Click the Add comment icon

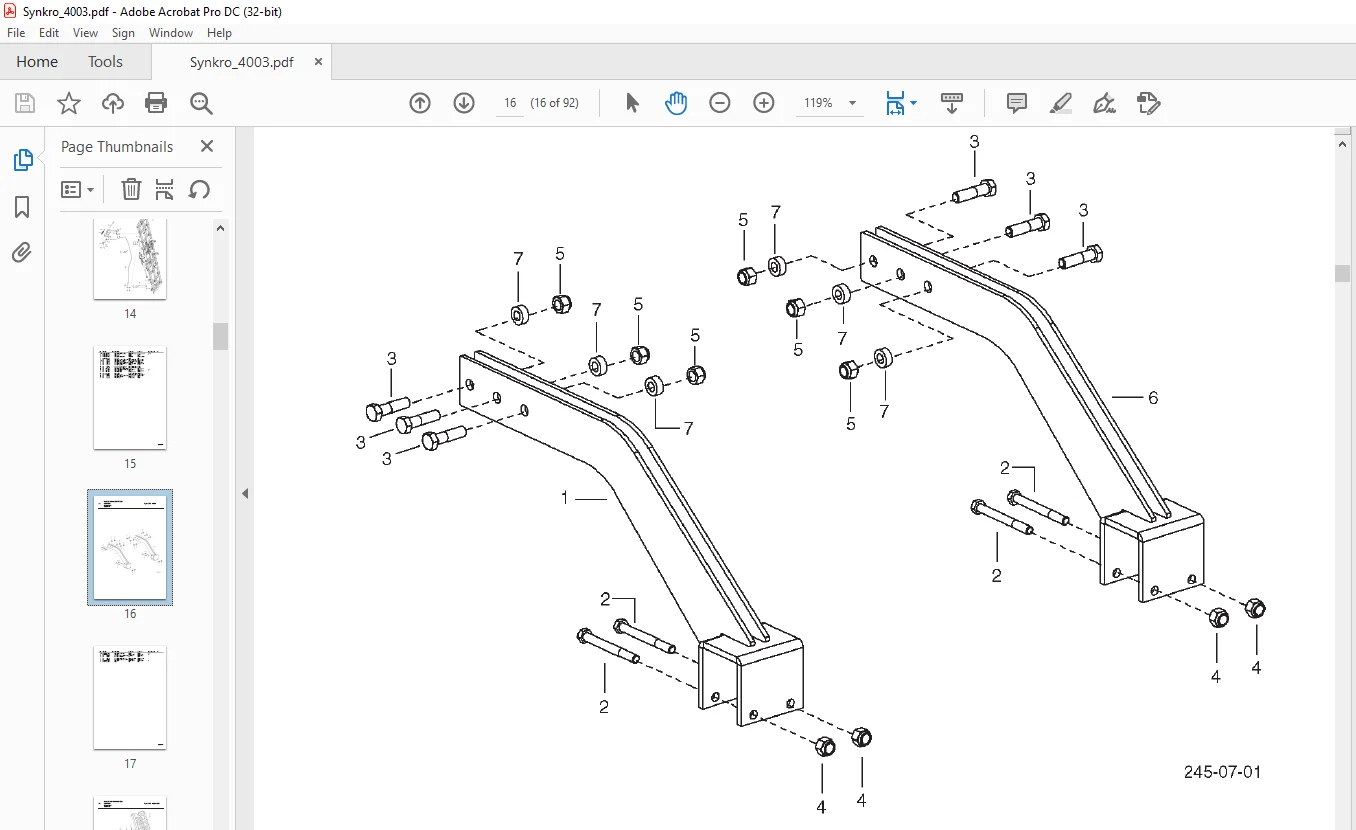[1017, 103]
